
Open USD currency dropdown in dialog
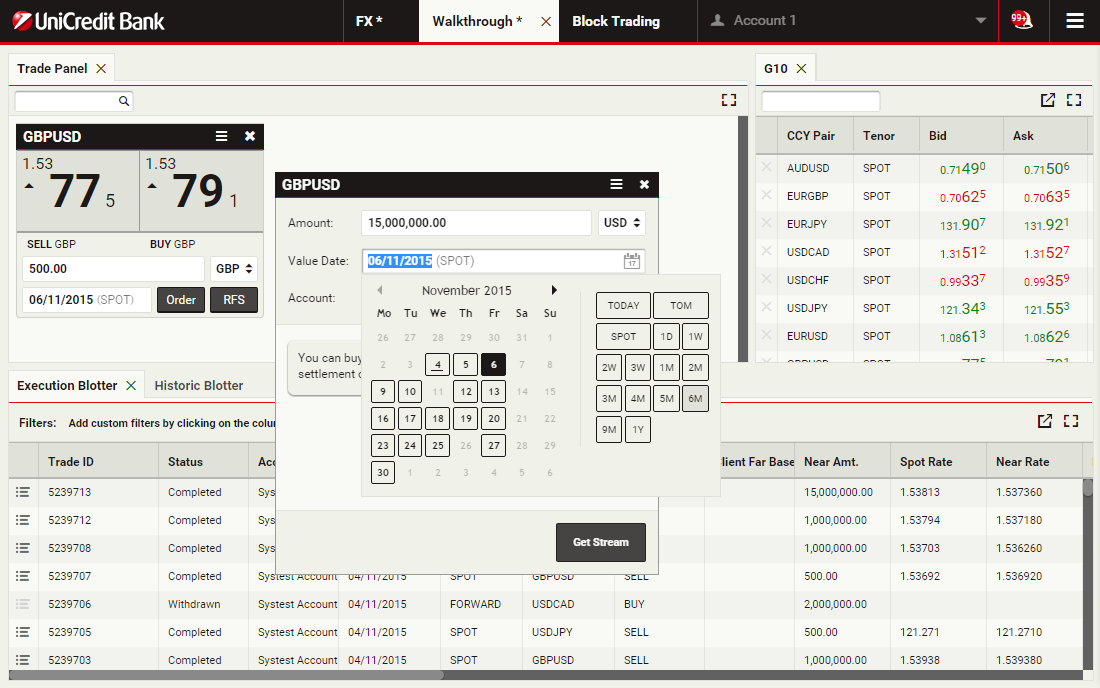(621, 223)
